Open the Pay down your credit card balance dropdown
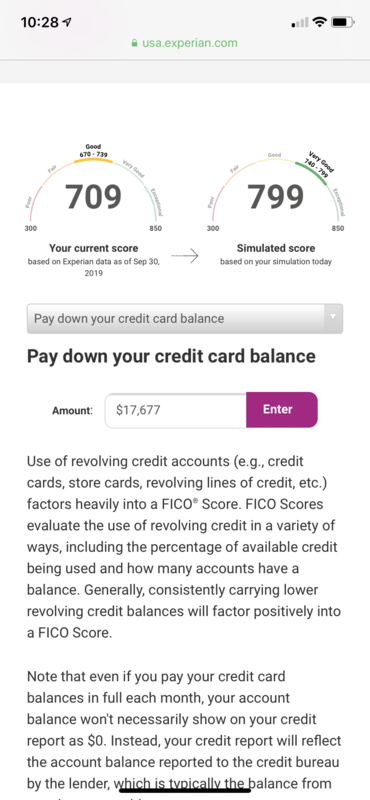Viewport: 370px width, 800px height. [185, 319]
